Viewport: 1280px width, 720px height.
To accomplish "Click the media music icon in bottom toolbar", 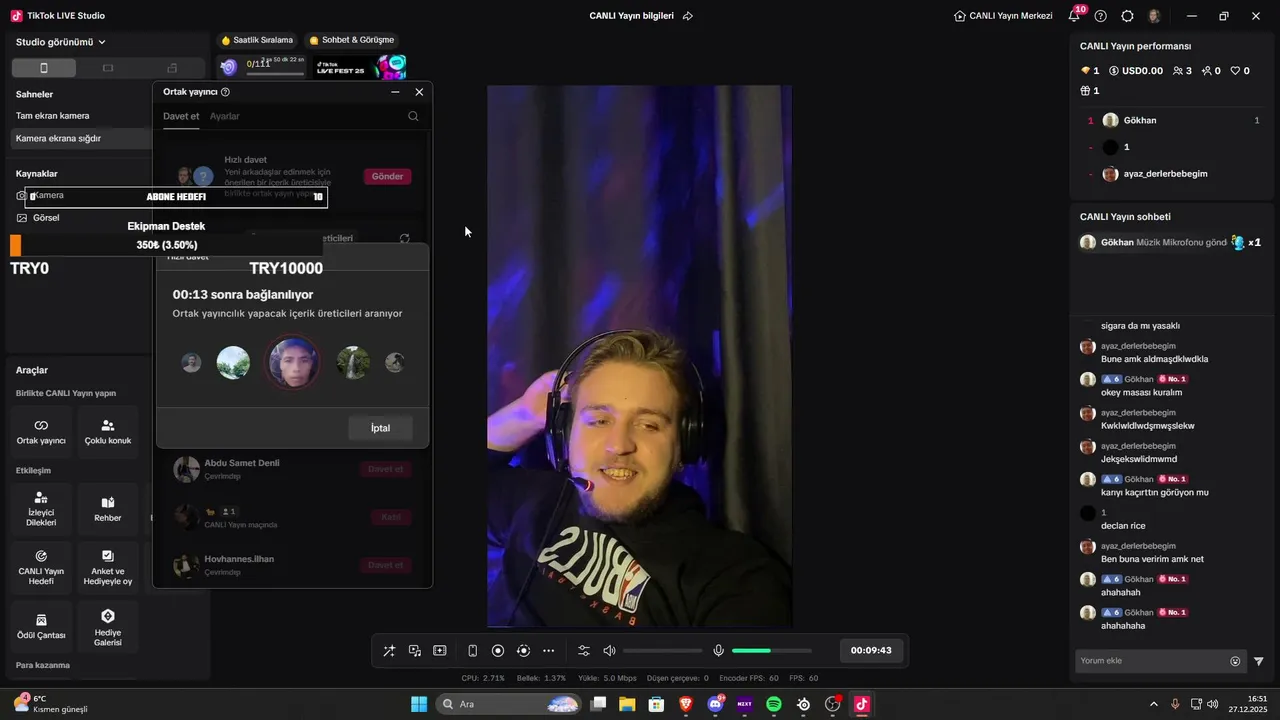I will (x=415, y=651).
